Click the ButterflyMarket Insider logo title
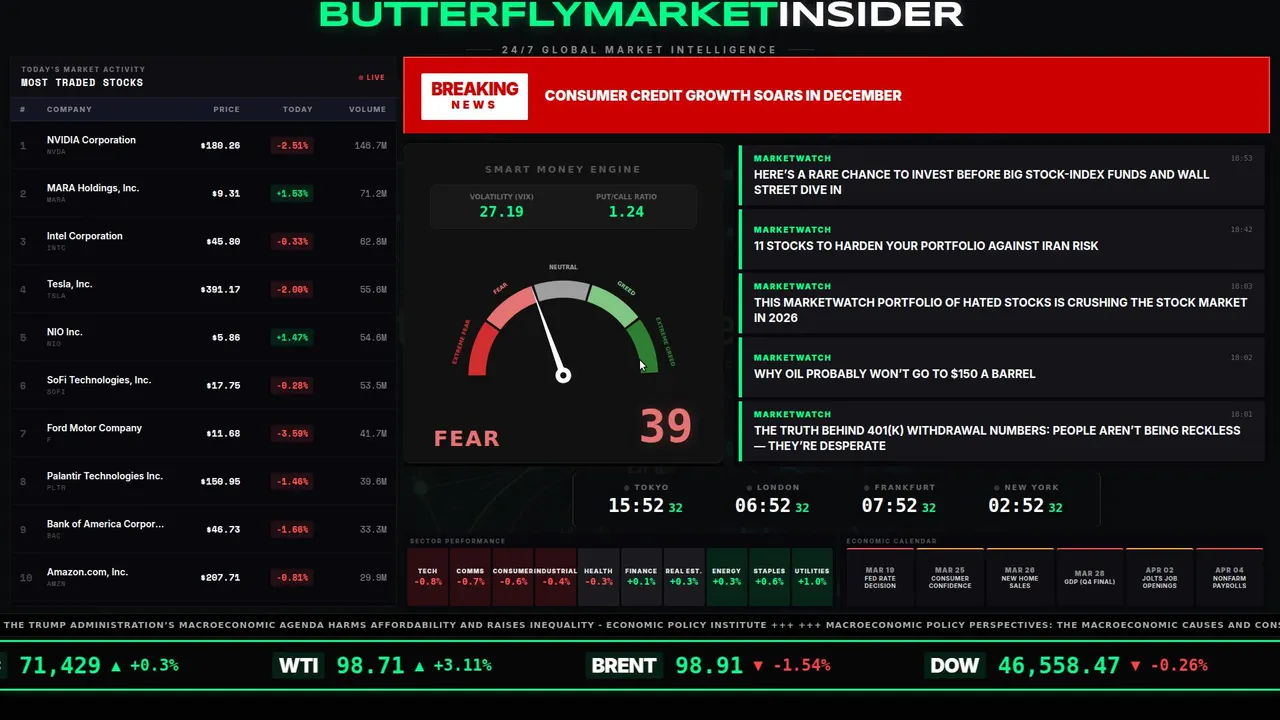This screenshot has width=1280, height=720. (x=641, y=14)
